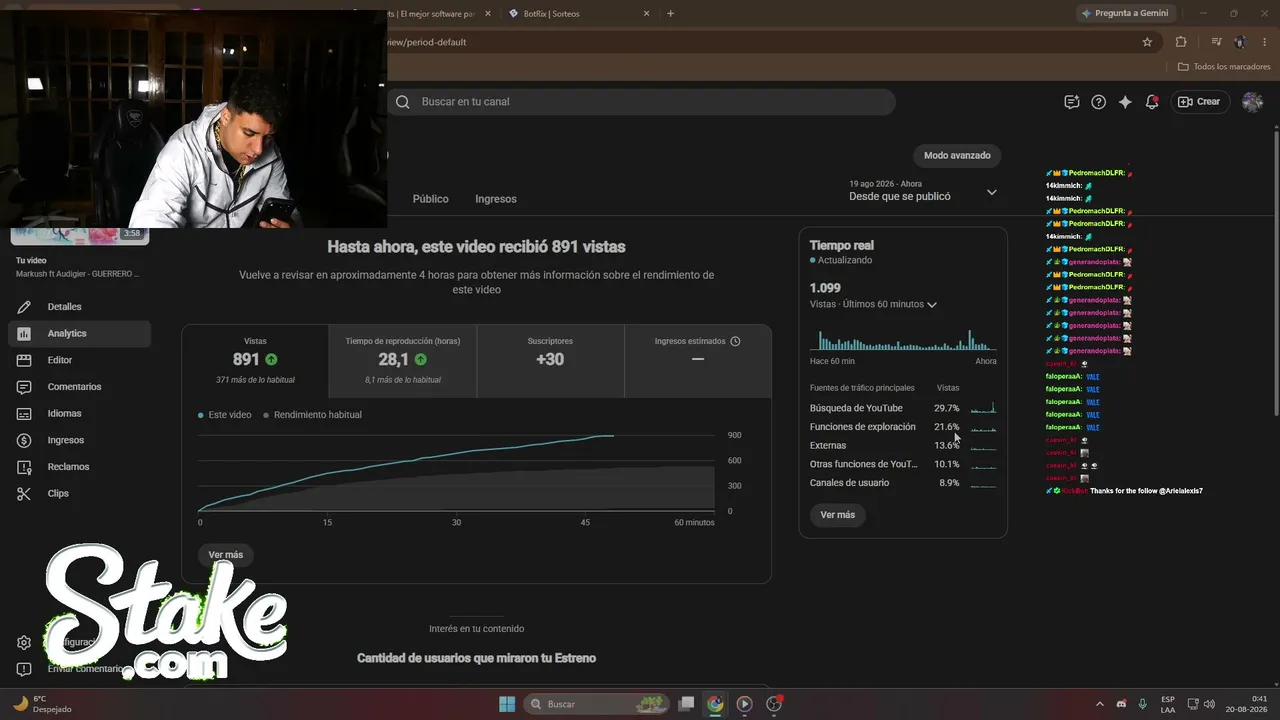Image resolution: width=1280 pixels, height=720 pixels.
Task: Click the Chrome icon in the taskbar
Action: tap(715, 704)
